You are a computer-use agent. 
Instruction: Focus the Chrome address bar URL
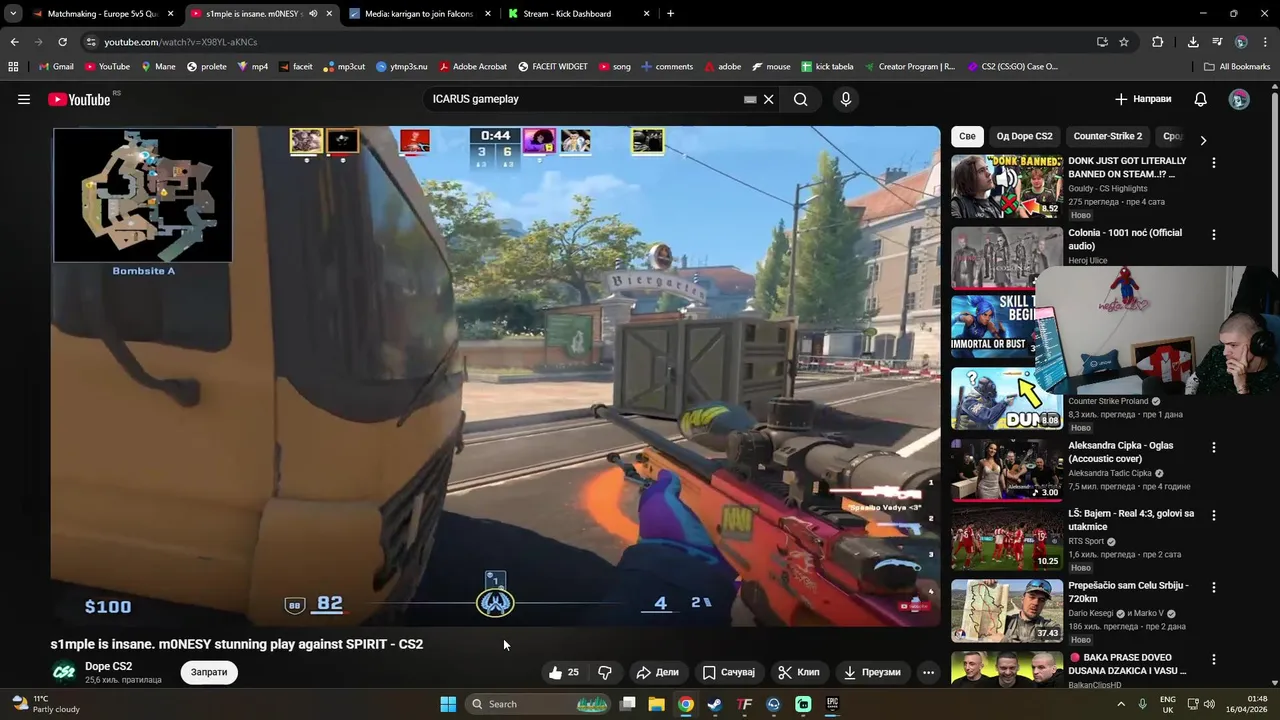click(x=180, y=42)
